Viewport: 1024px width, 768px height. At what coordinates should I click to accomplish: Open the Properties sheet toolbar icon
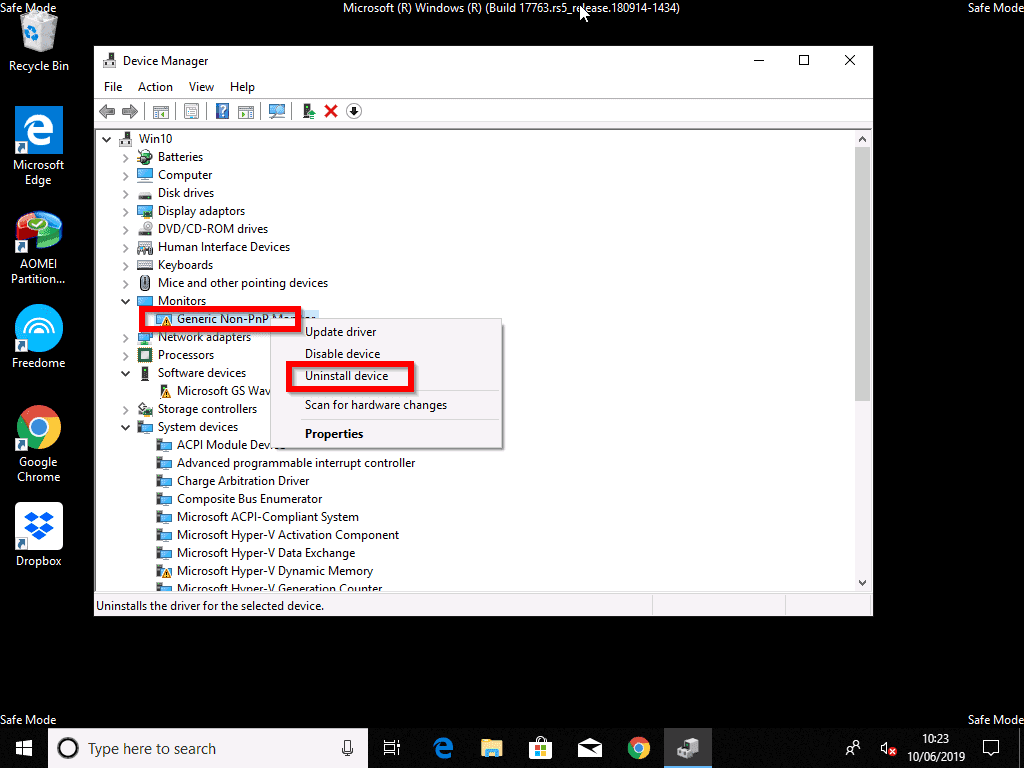pyautogui.click(x=191, y=112)
